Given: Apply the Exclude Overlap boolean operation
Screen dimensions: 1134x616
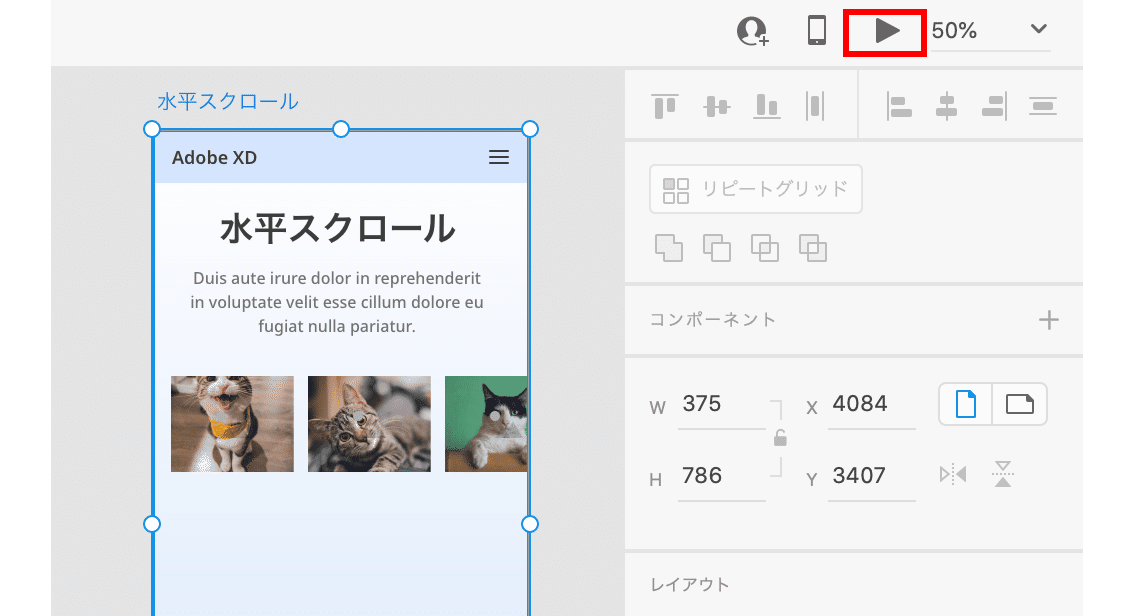Looking at the screenshot, I should [813, 248].
